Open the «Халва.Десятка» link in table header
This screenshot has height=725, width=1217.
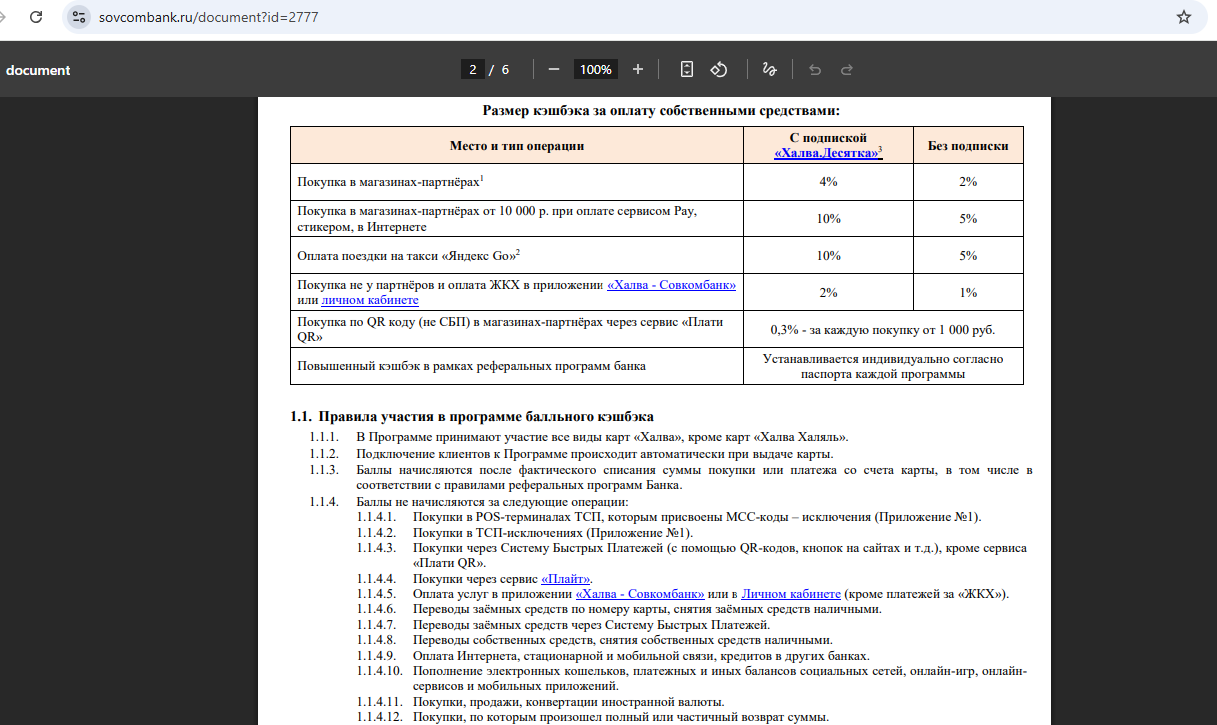pos(826,152)
